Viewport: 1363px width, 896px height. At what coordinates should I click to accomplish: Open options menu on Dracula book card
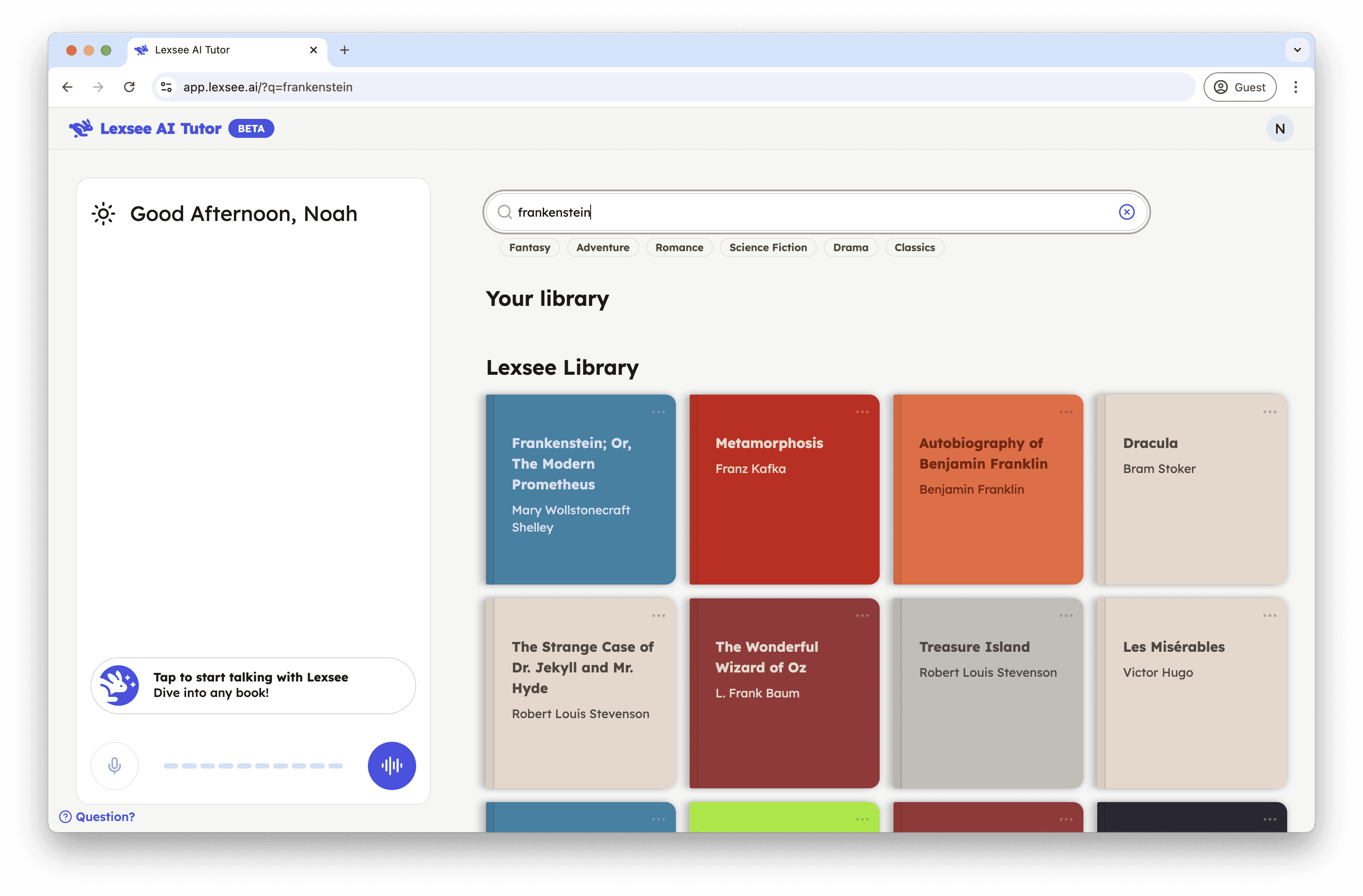tap(1269, 412)
